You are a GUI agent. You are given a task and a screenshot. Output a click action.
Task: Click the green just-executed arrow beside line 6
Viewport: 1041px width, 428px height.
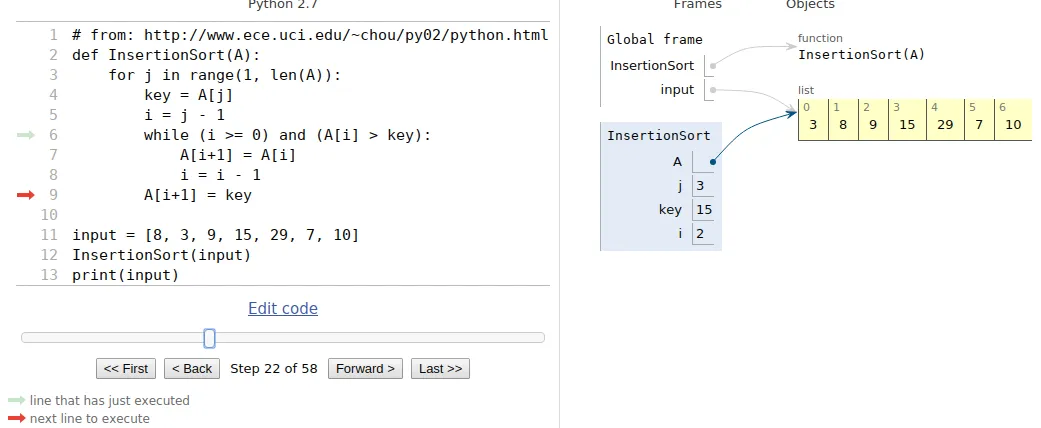pos(26,135)
